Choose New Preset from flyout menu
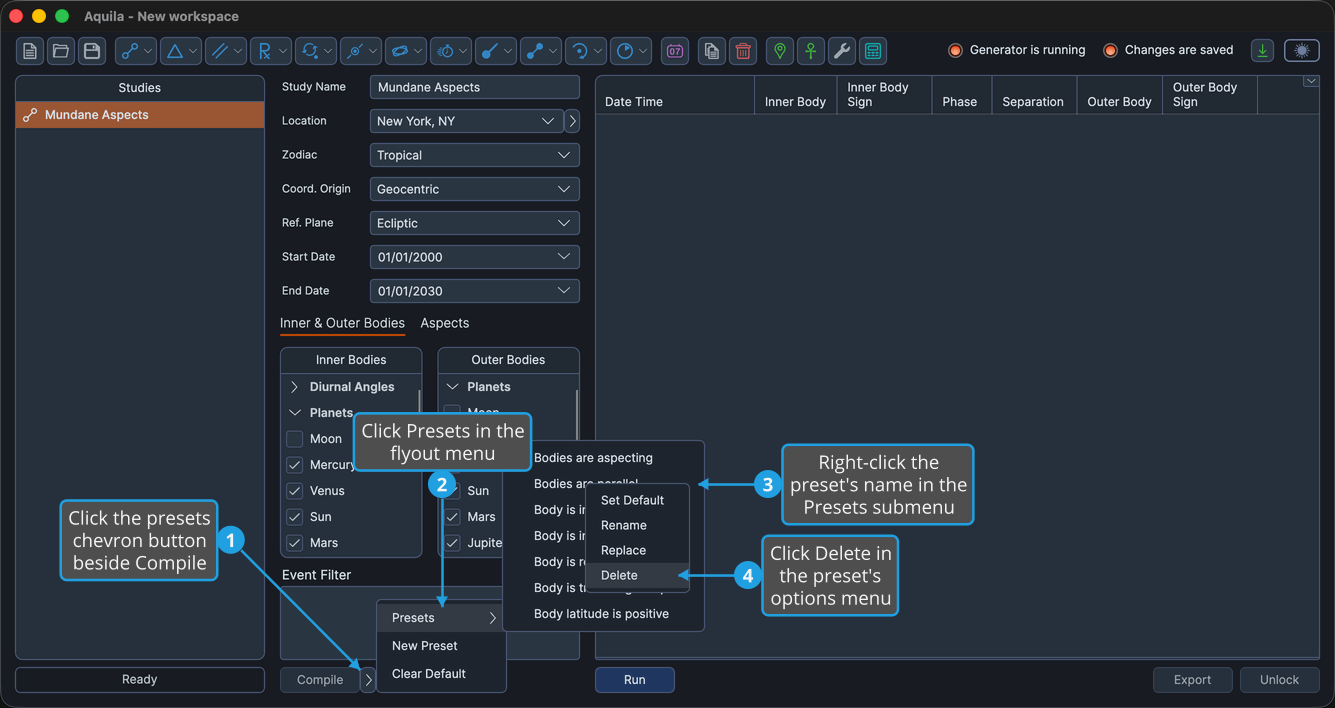 pyautogui.click(x=442, y=646)
